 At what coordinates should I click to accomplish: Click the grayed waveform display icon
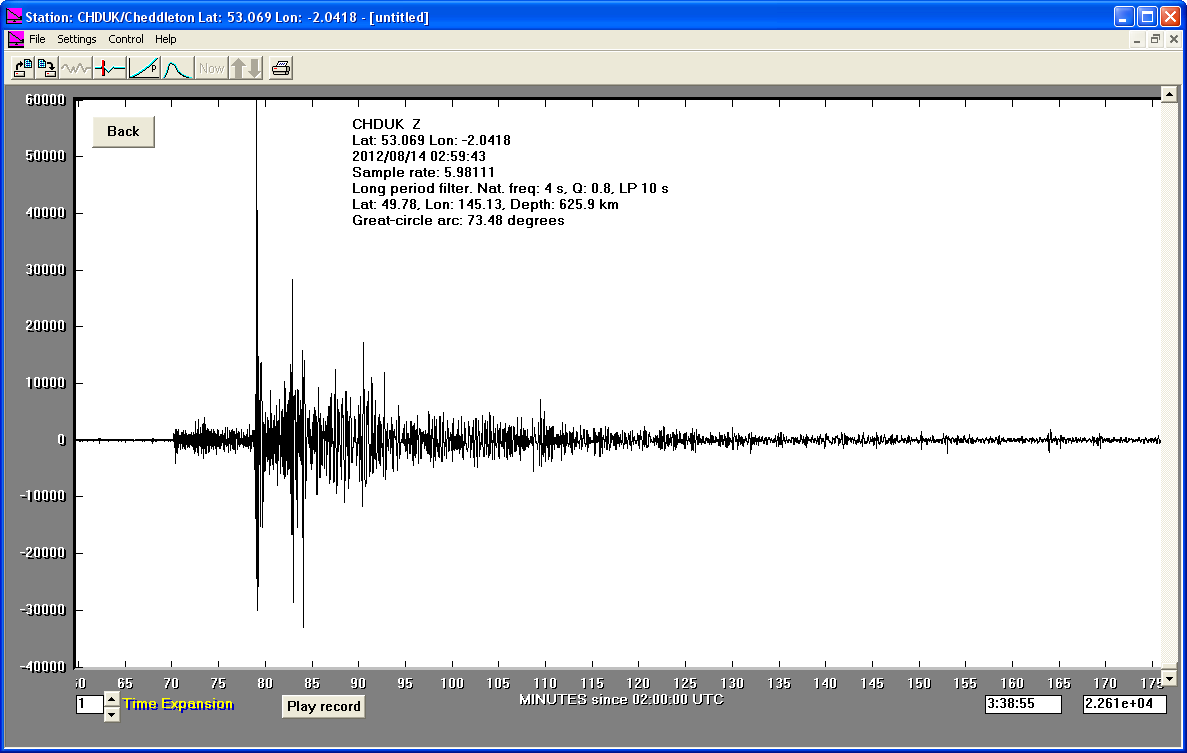tap(76, 68)
